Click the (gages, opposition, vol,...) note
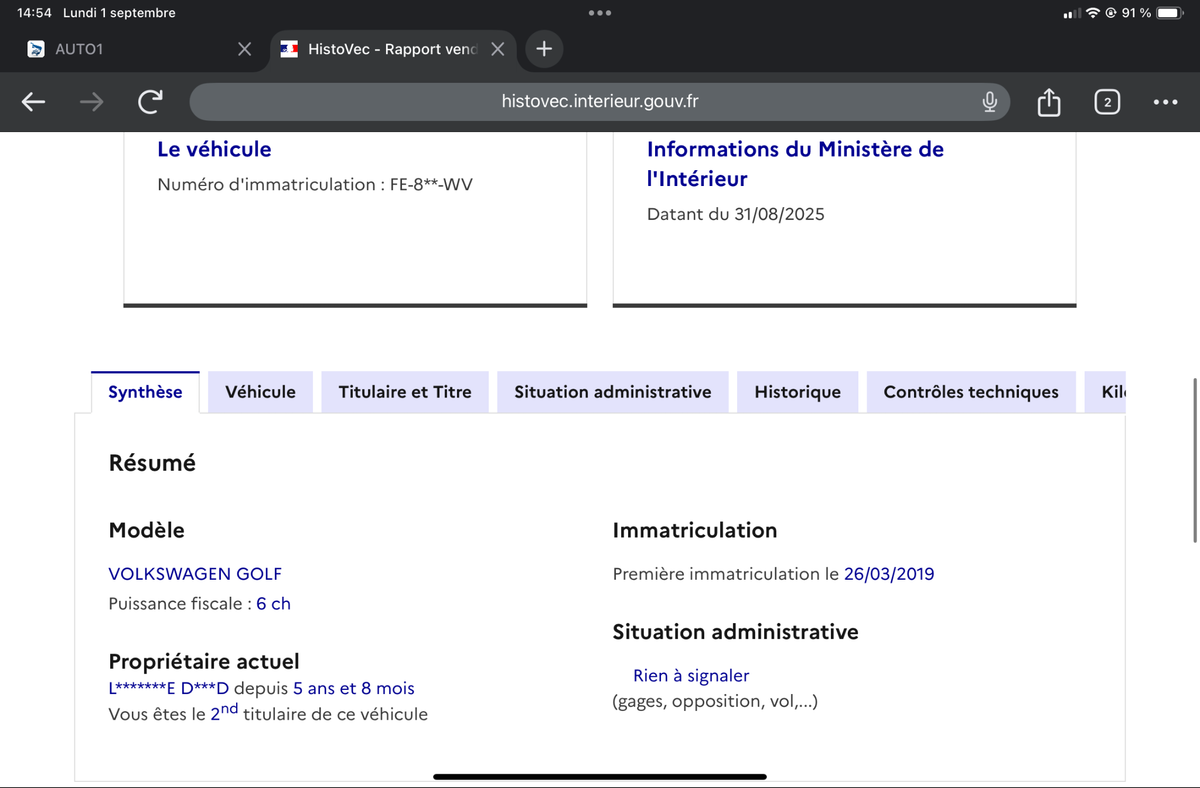Image resolution: width=1200 pixels, height=788 pixels. (x=715, y=701)
